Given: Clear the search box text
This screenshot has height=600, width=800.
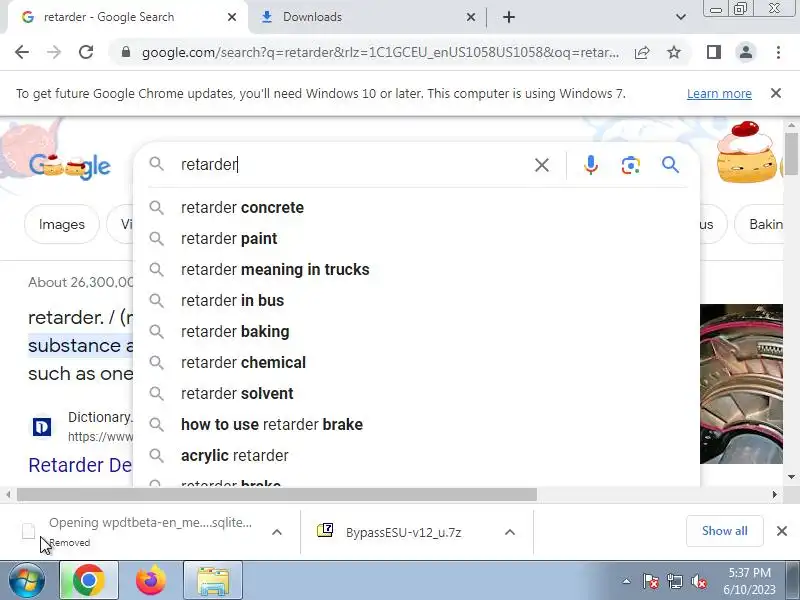Looking at the screenshot, I should [542, 165].
